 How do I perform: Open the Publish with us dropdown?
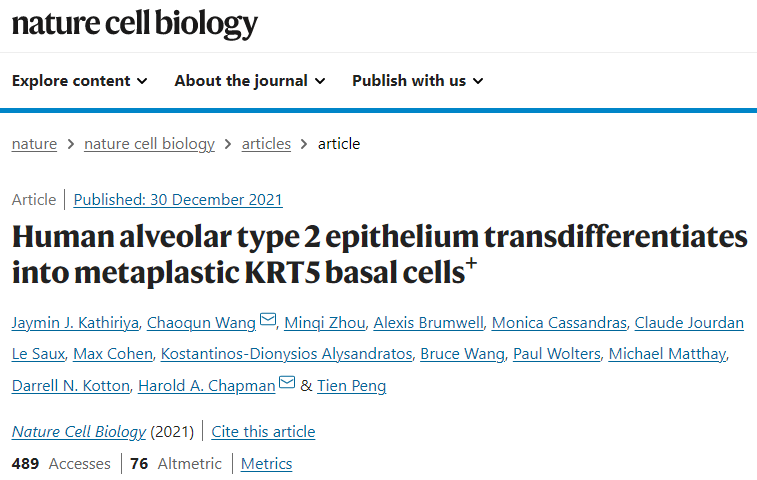point(418,81)
